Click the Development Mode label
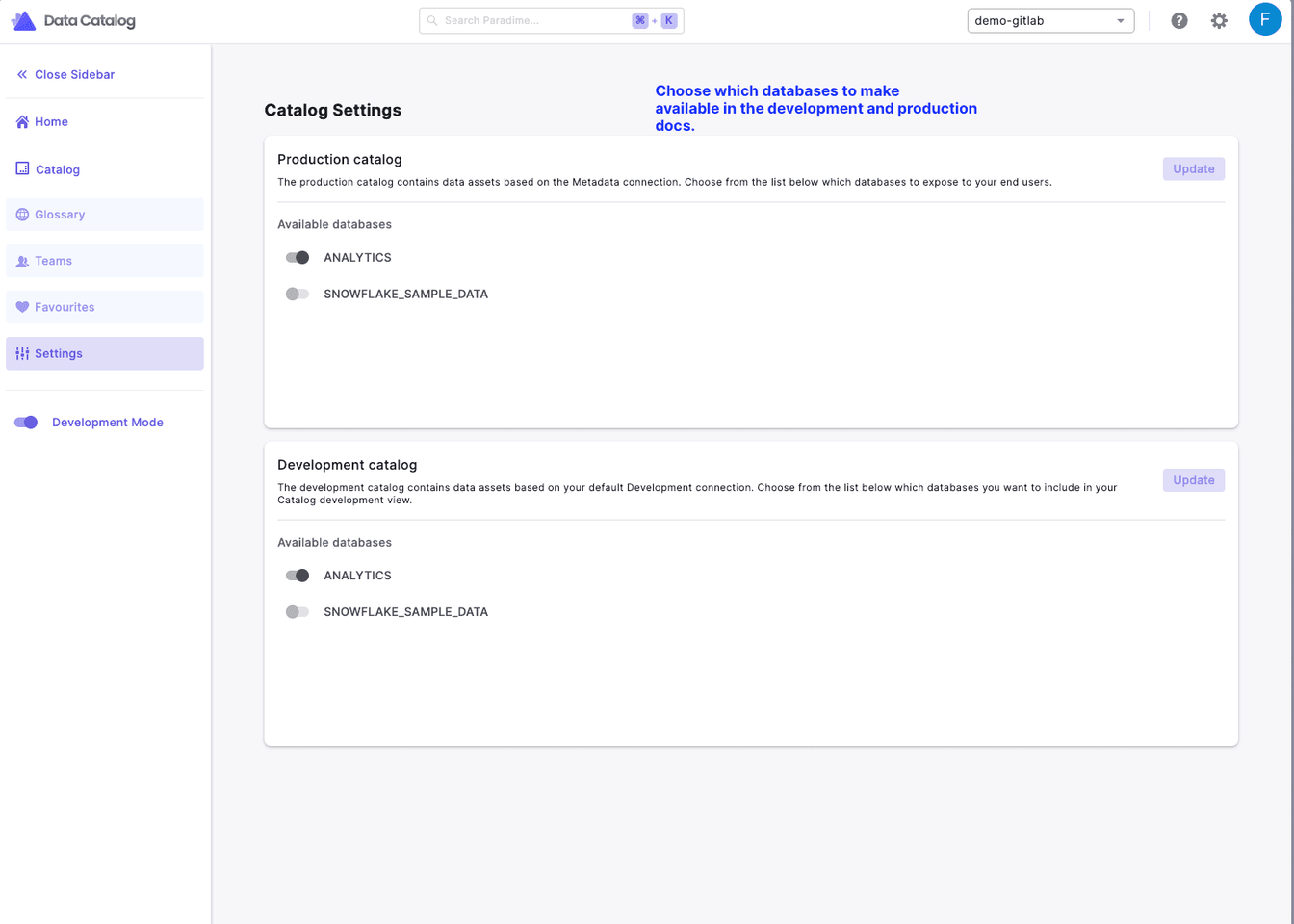 click(108, 422)
